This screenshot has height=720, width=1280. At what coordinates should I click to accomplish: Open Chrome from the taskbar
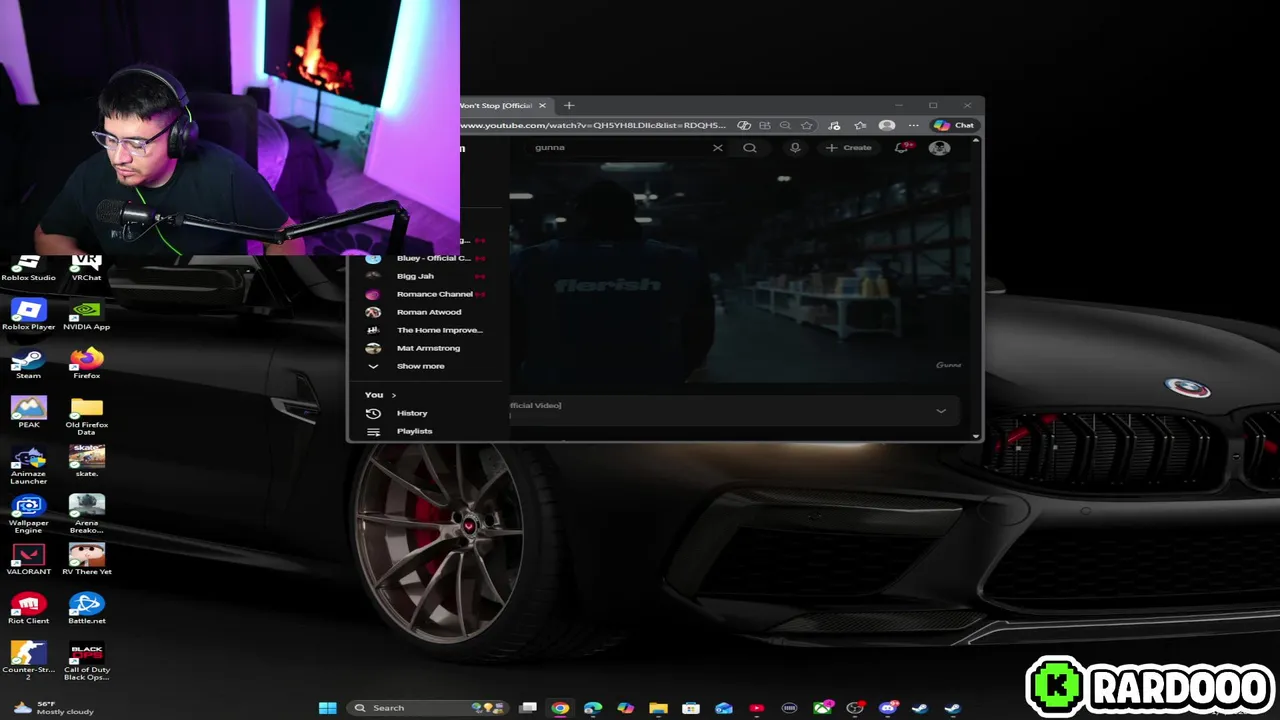coord(560,708)
